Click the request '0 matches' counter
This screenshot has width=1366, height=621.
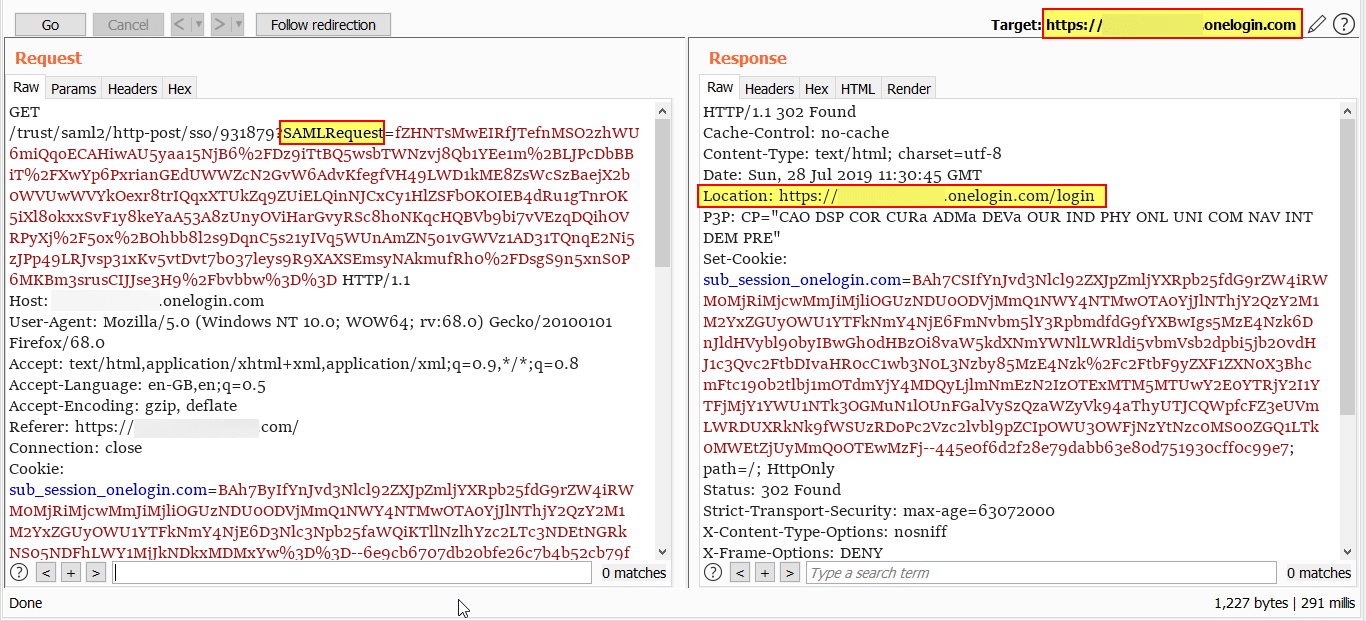coord(634,573)
